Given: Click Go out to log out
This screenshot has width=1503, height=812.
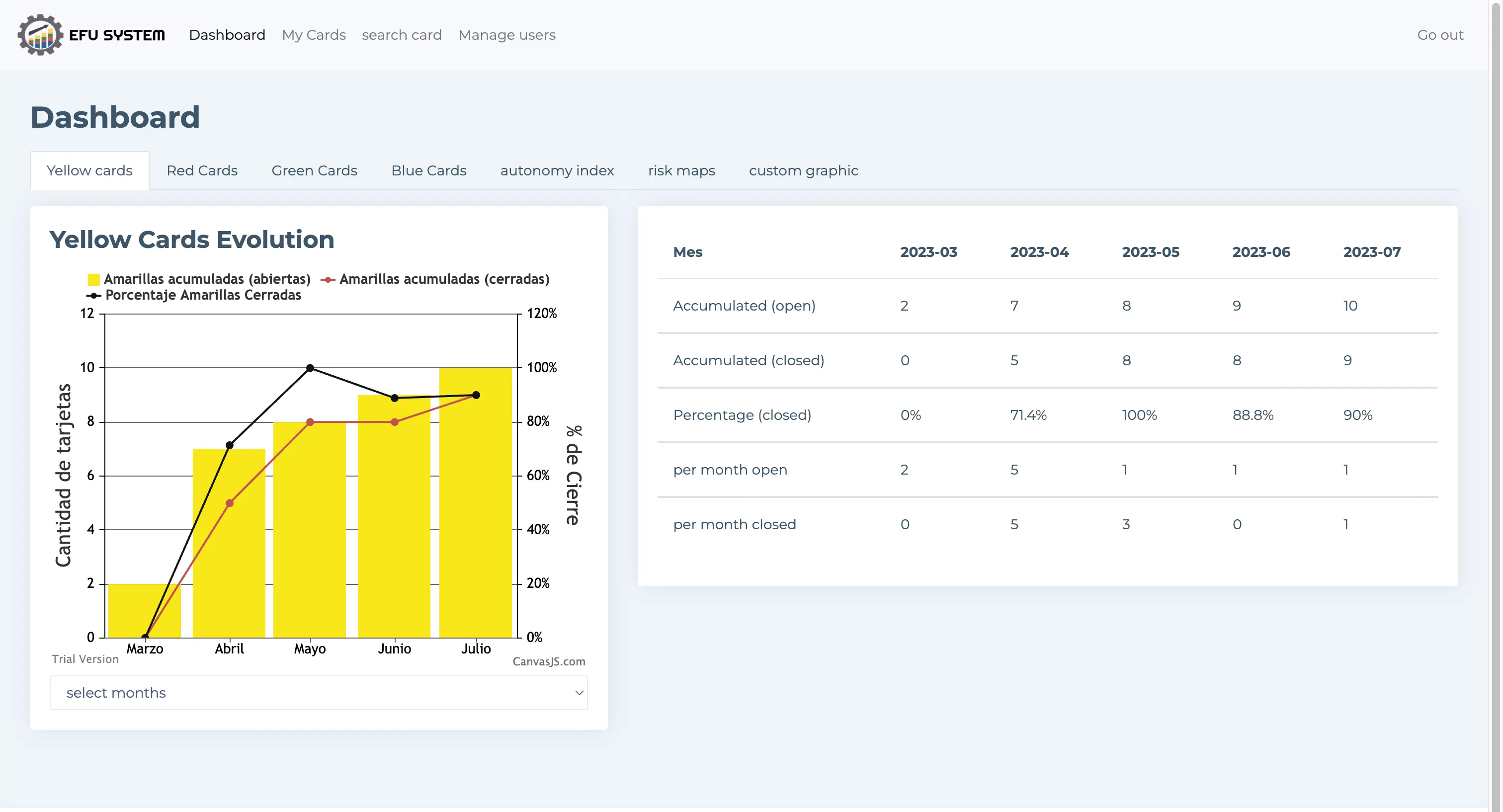Looking at the screenshot, I should (x=1440, y=35).
